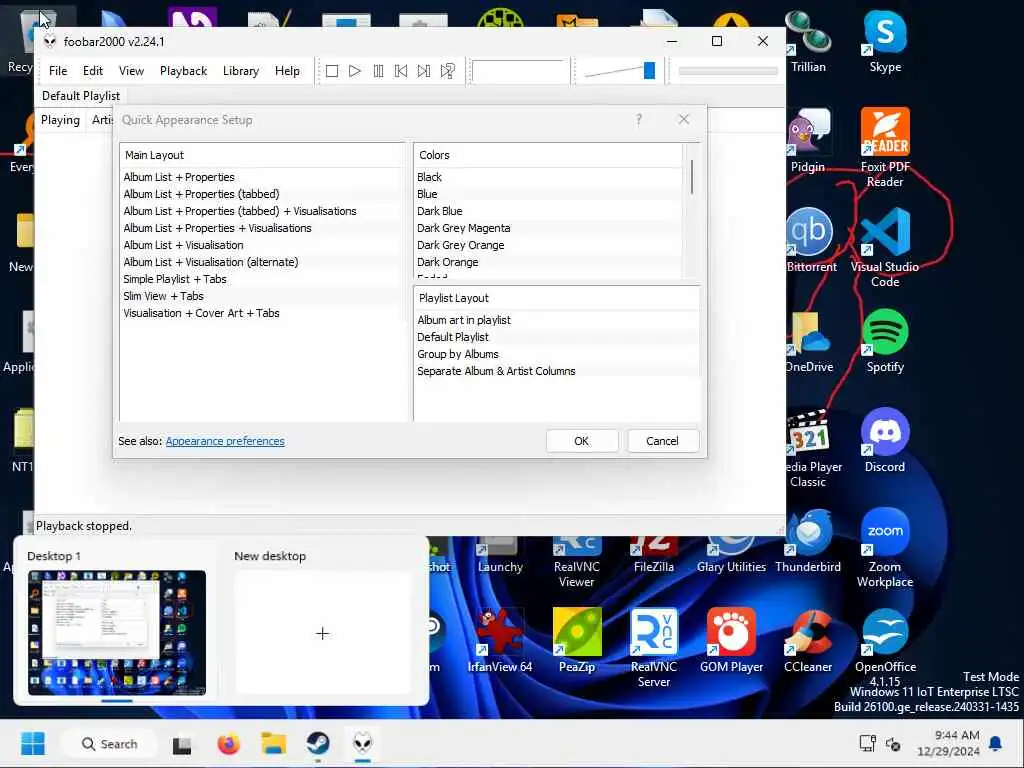Viewport: 1024px width, 768px height.
Task: Open Steam from the taskbar
Action: pyautogui.click(x=318, y=744)
